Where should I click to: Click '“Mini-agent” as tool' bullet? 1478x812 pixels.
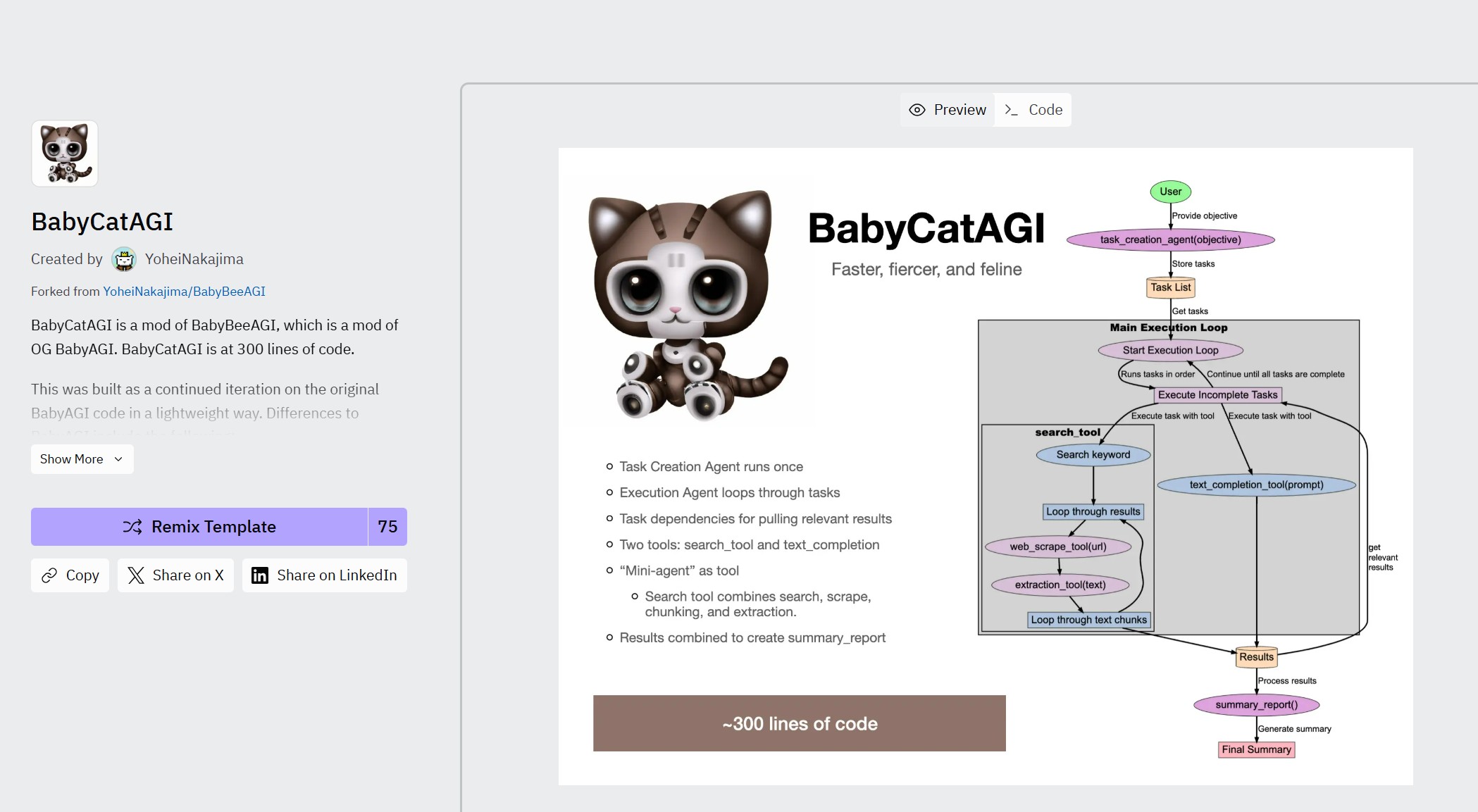679,570
